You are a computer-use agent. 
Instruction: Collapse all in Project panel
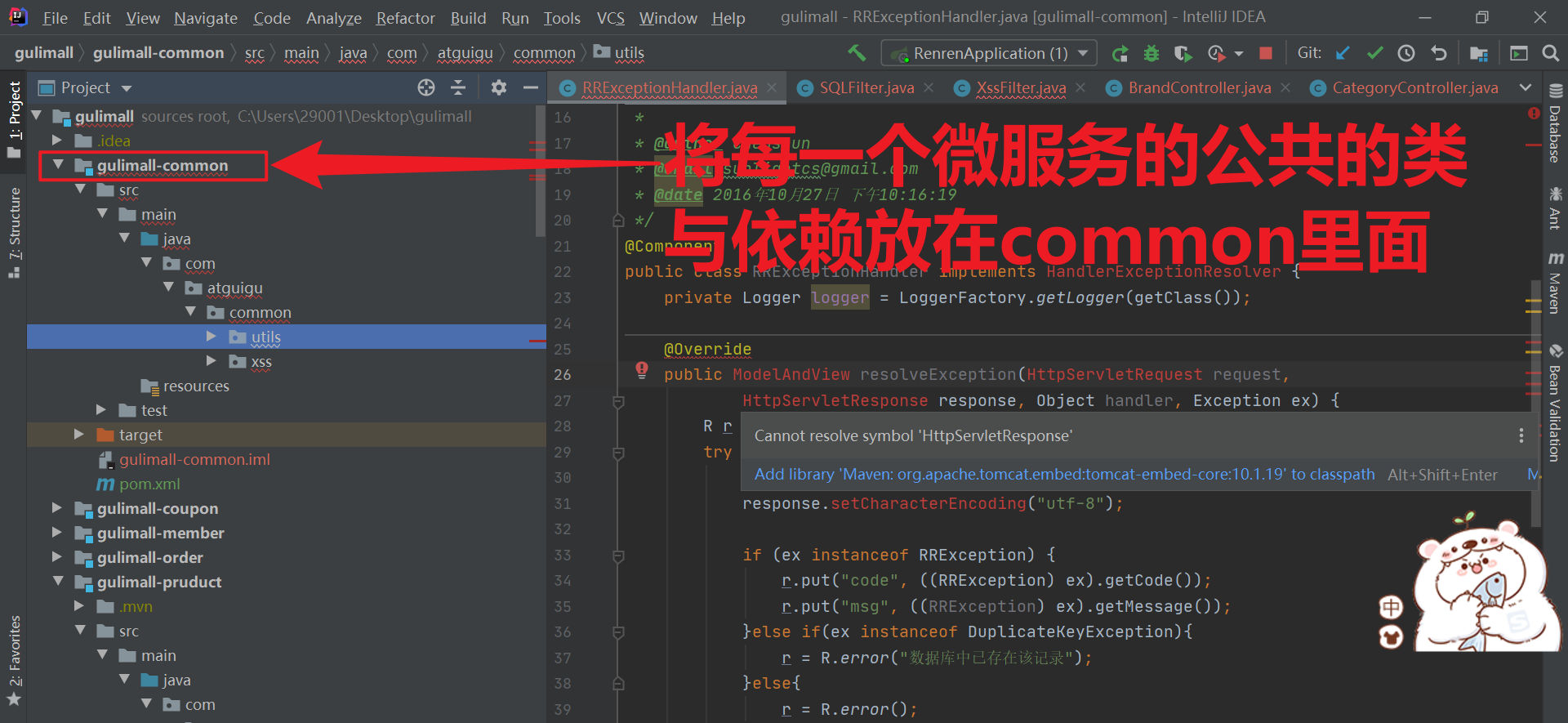coord(458,87)
